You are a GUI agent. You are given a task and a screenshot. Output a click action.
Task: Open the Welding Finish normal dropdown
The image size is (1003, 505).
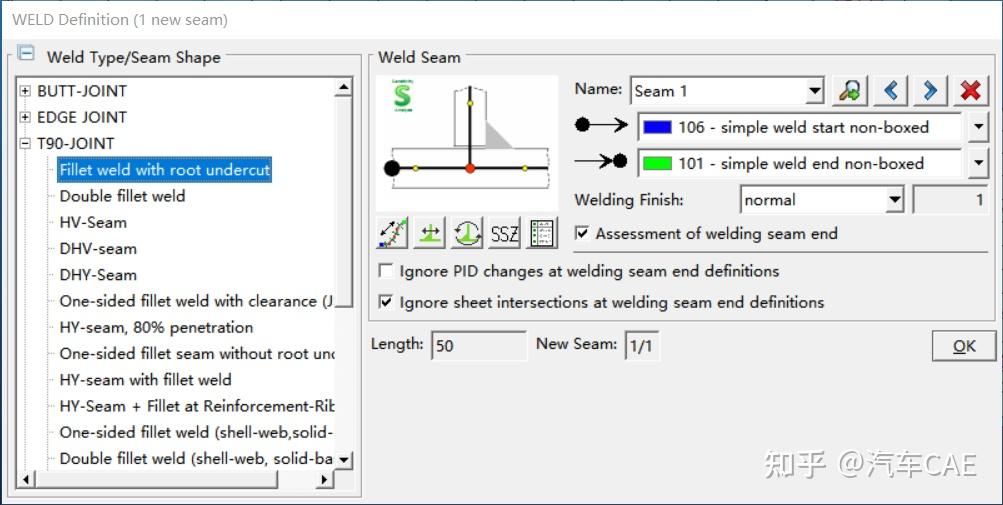(895, 200)
